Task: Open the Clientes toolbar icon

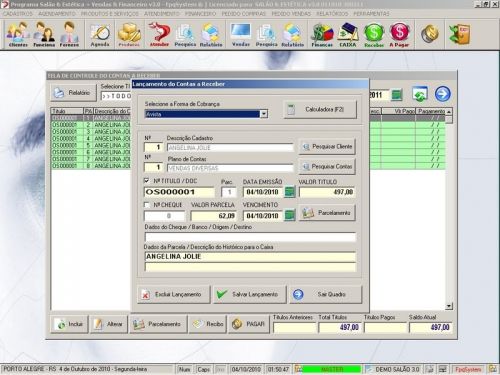Action: pyautogui.click(x=18, y=34)
